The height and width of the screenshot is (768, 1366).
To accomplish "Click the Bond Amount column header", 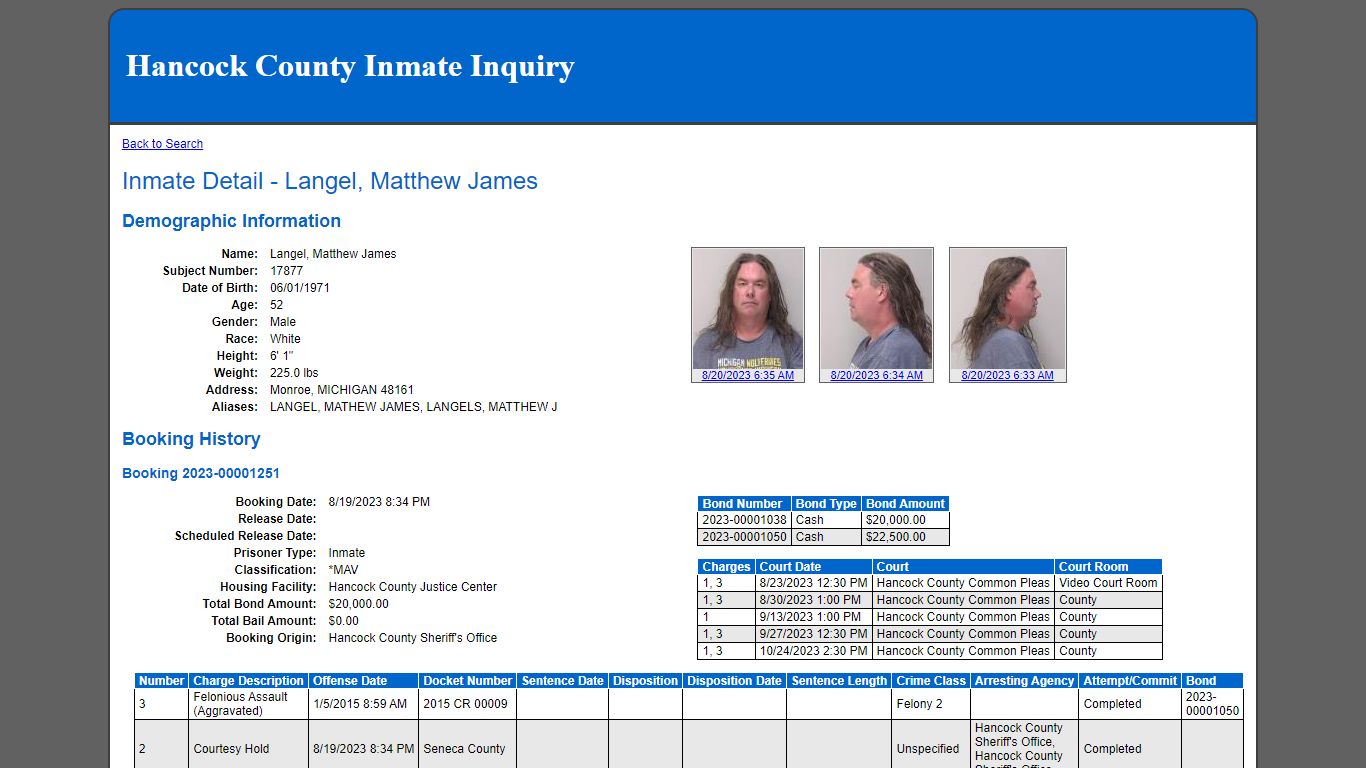I will click(x=905, y=504).
